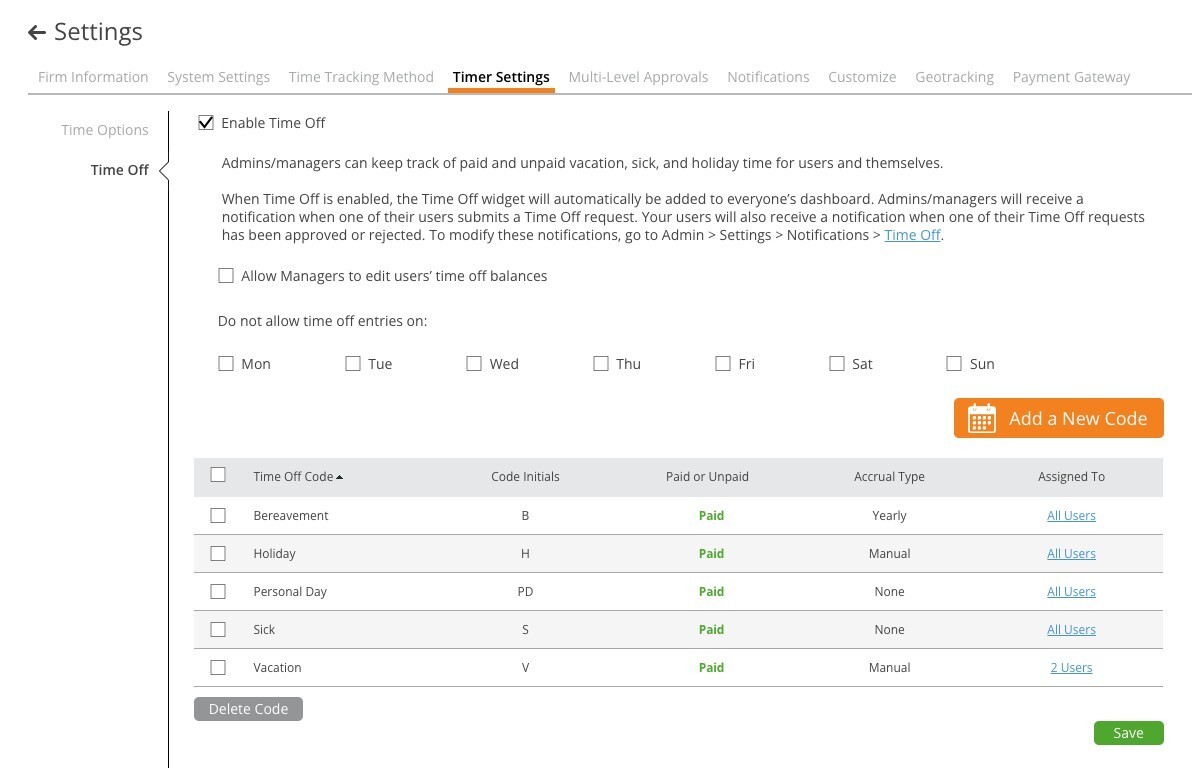Image resolution: width=1192 pixels, height=768 pixels.
Task: Check the Sat day checkbox
Action: (x=837, y=363)
